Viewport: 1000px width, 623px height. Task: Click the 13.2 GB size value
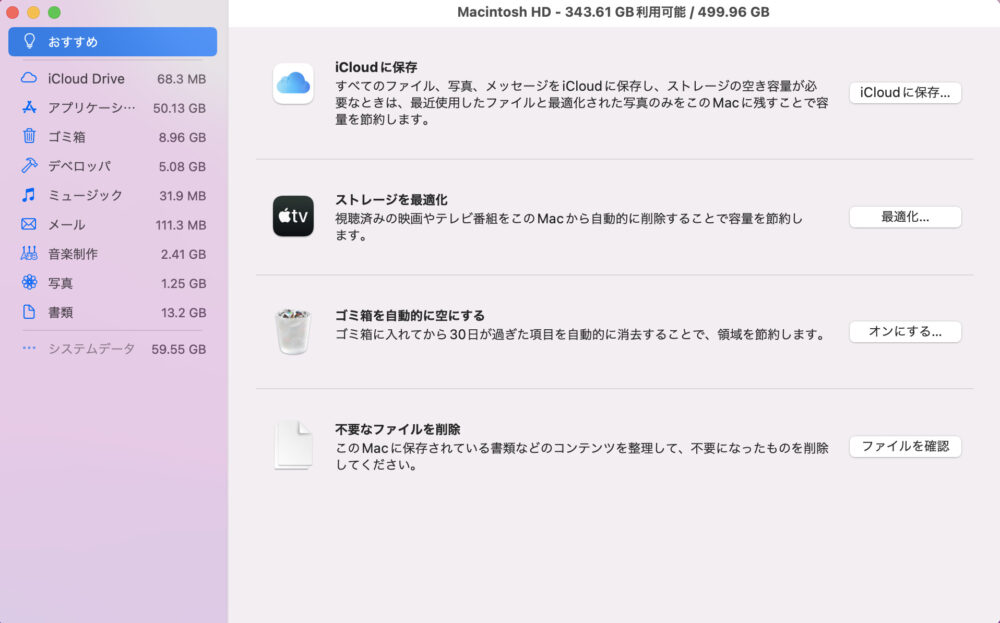pos(183,313)
